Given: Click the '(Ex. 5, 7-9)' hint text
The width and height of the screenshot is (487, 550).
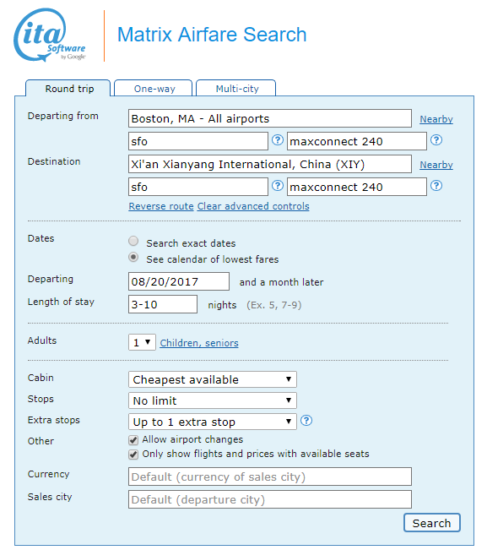Looking at the screenshot, I should point(274,305).
